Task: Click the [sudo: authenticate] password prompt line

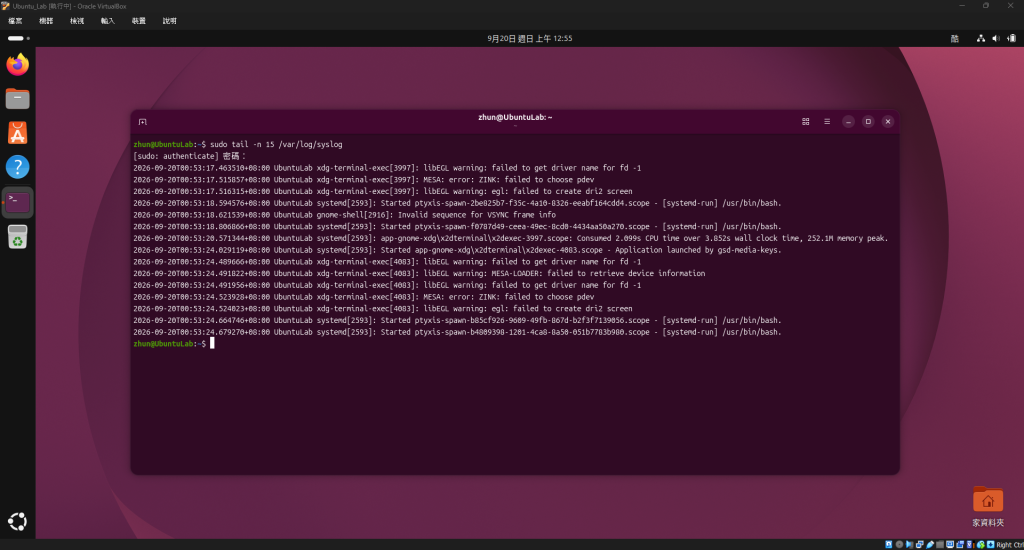Action: (190, 156)
